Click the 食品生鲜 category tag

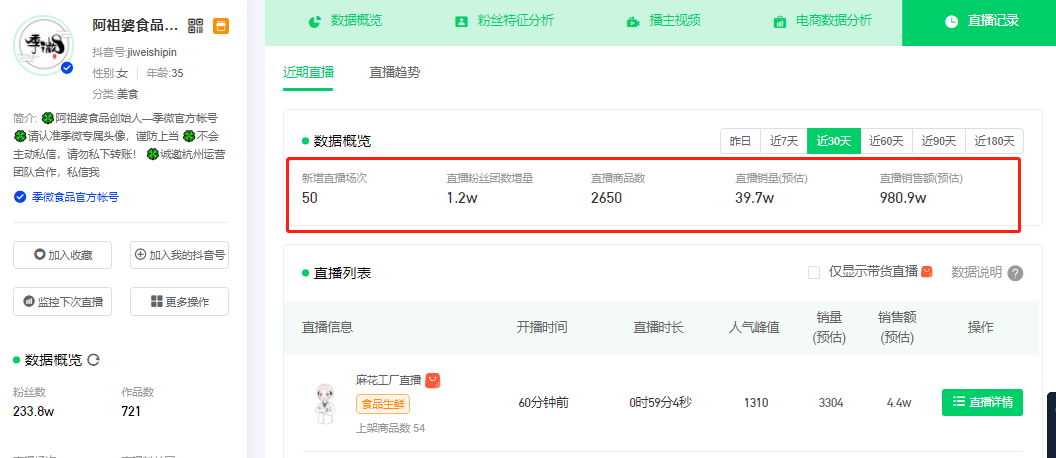383,404
